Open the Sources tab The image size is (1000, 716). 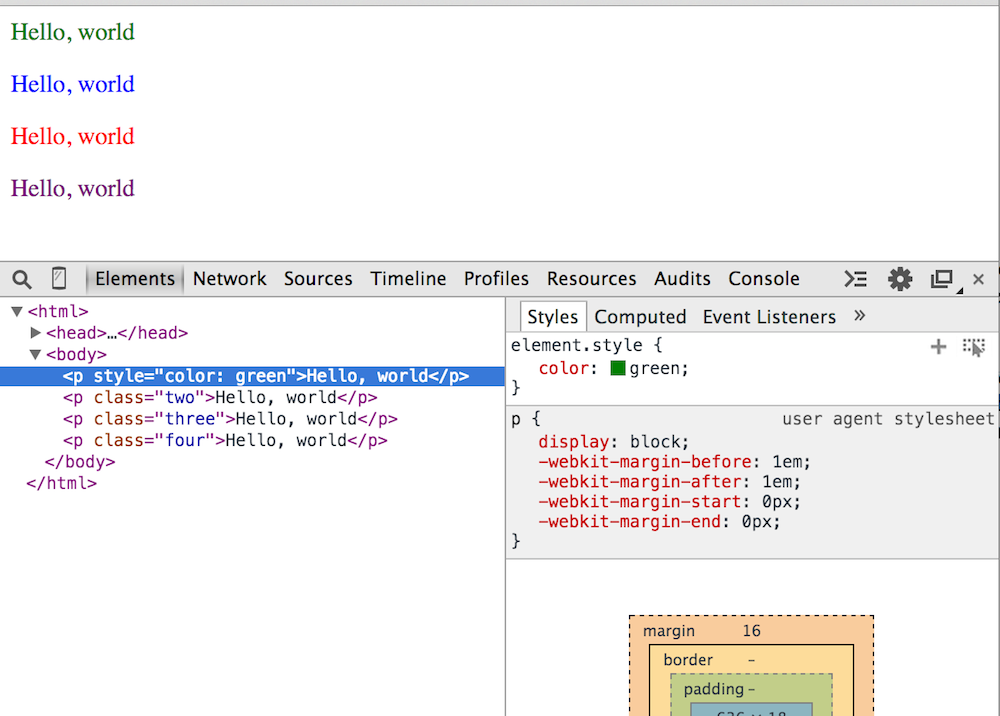318,279
